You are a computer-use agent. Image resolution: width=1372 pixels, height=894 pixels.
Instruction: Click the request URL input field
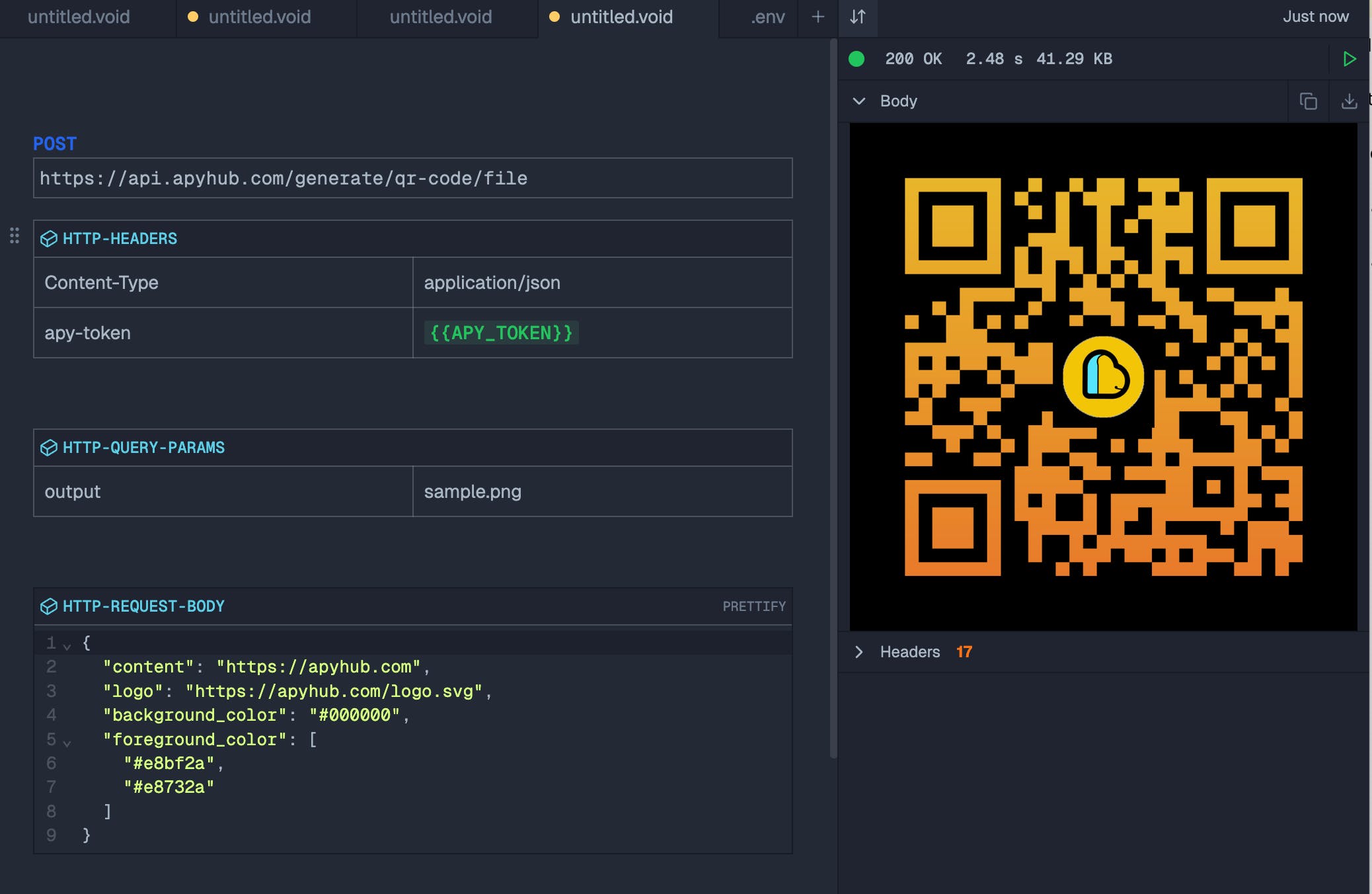[x=412, y=178]
